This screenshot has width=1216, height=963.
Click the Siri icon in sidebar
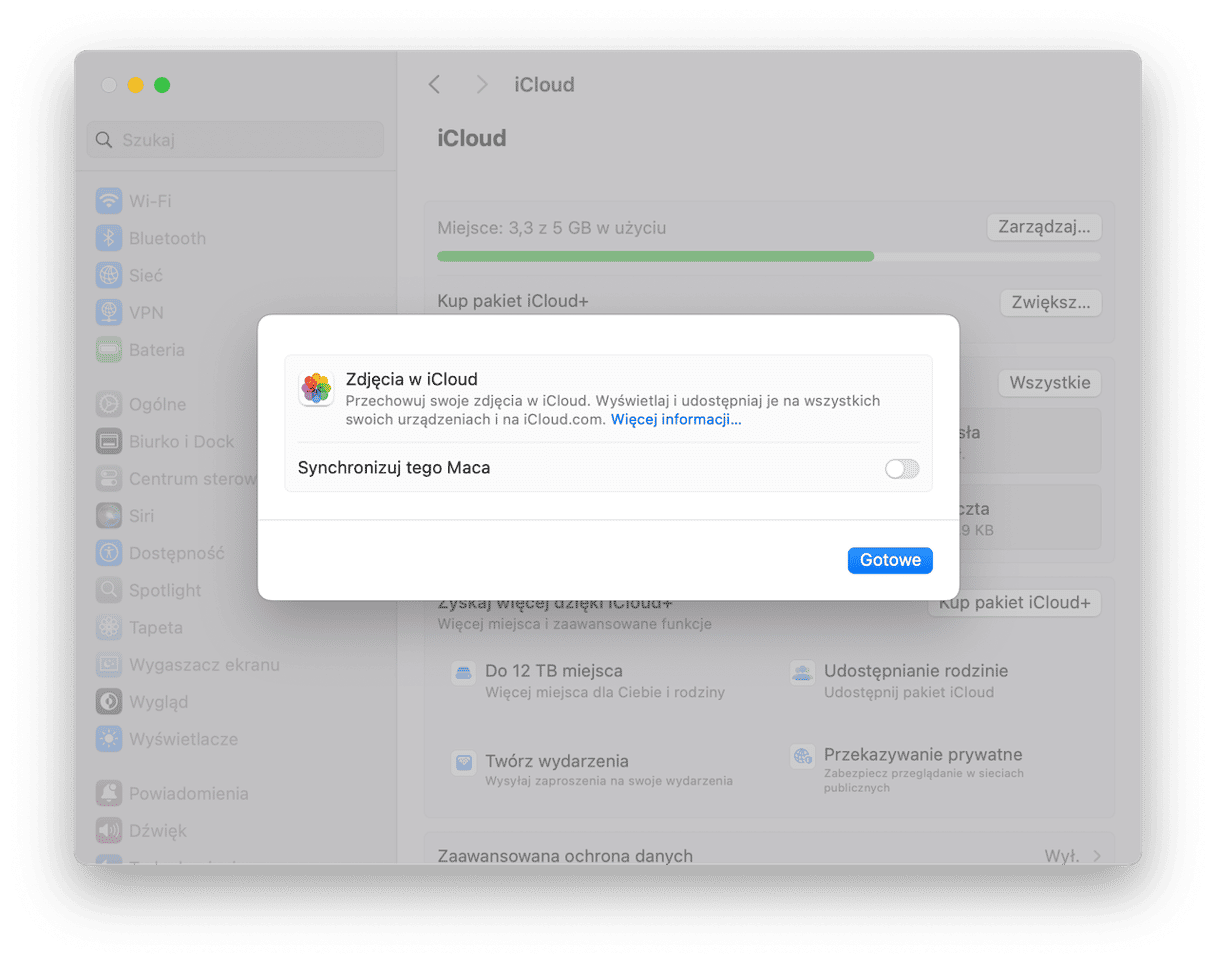[109, 516]
